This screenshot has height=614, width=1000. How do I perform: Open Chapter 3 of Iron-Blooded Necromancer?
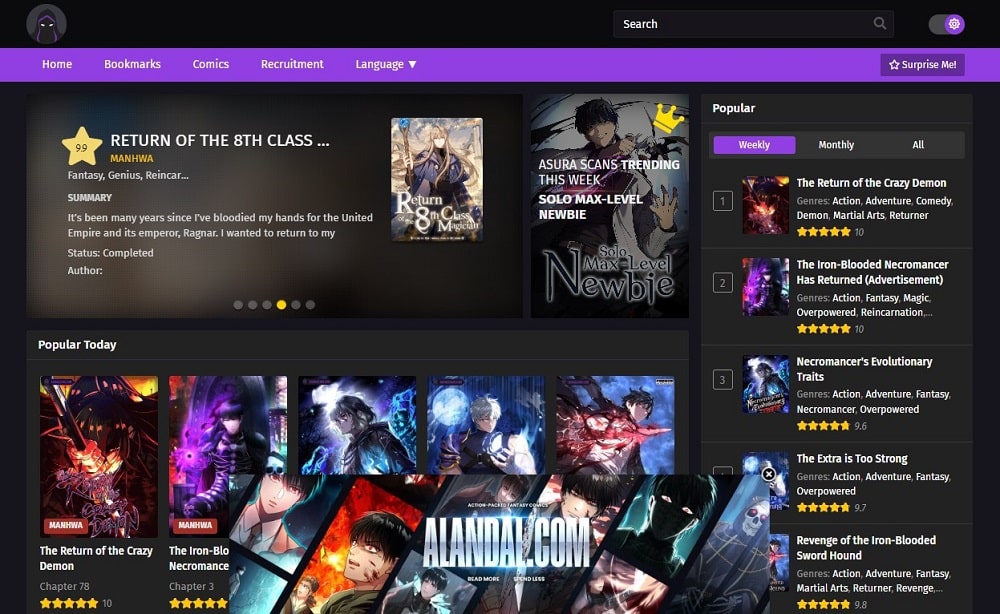tap(191, 586)
